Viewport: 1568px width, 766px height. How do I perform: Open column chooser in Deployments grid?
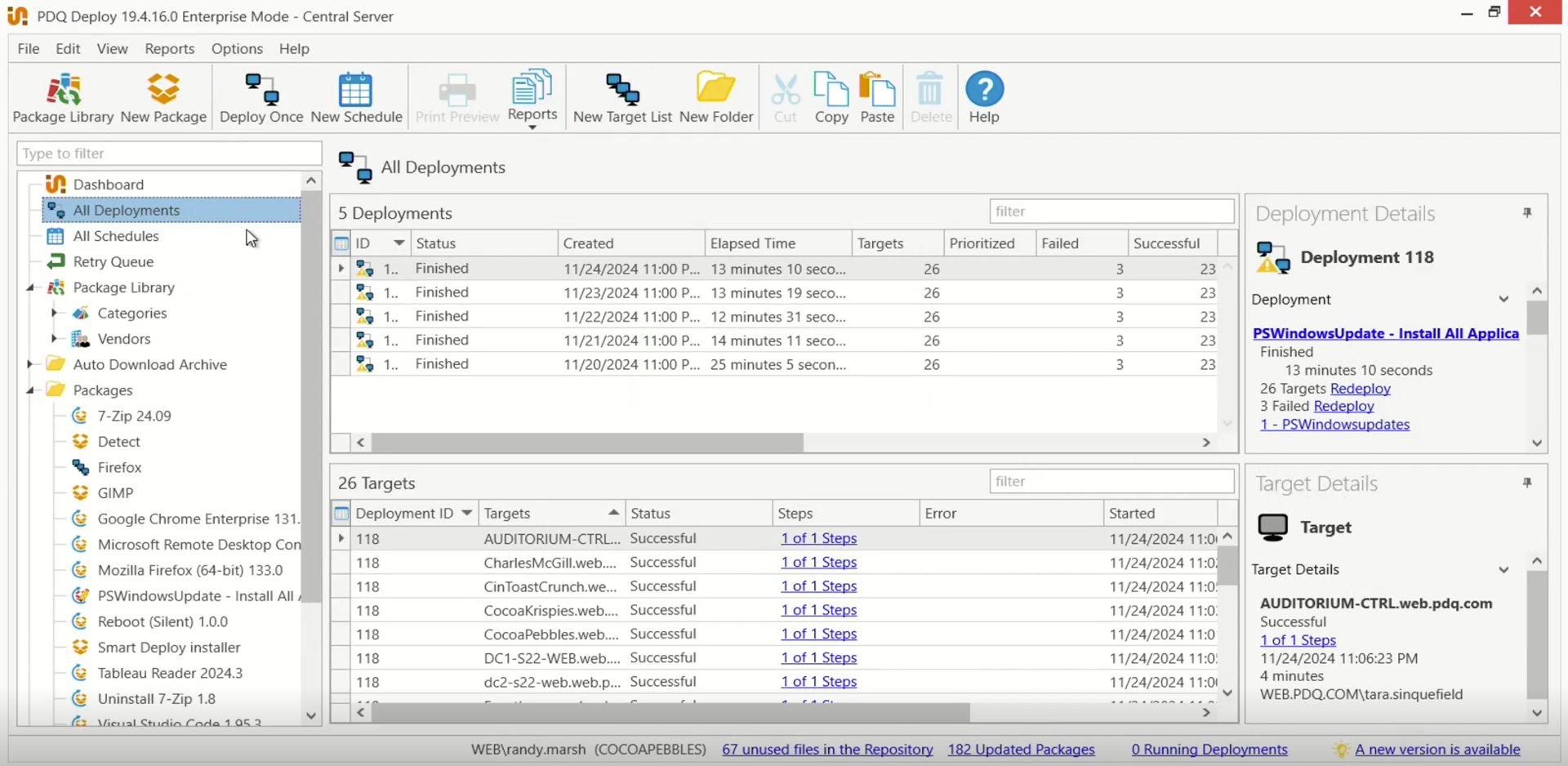341,243
